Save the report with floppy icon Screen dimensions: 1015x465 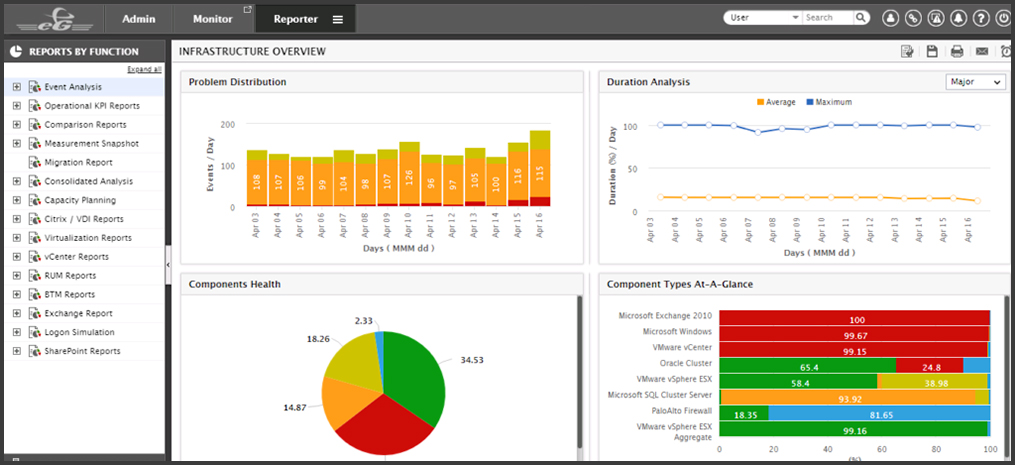click(x=932, y=52)
